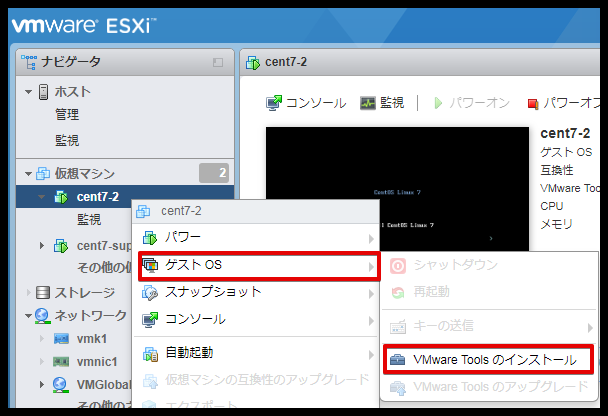Viewport: 608px width, 416px height.
Task: Click the 監視 toolbar button label
Action: [392, 103]
